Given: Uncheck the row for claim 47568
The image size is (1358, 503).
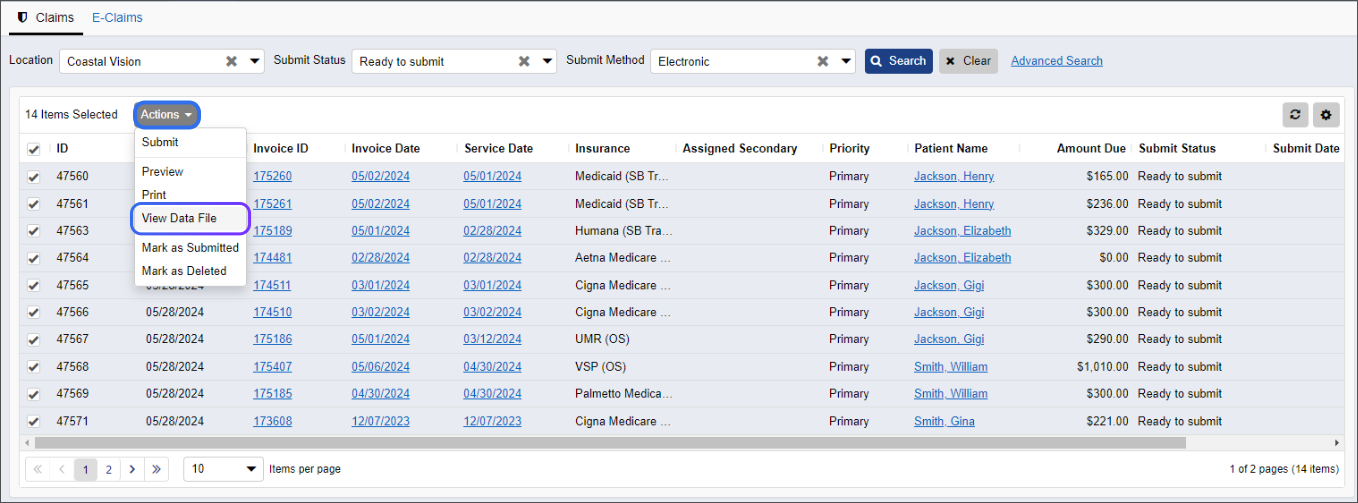Looking at the screenshot, I should [34, 367].
